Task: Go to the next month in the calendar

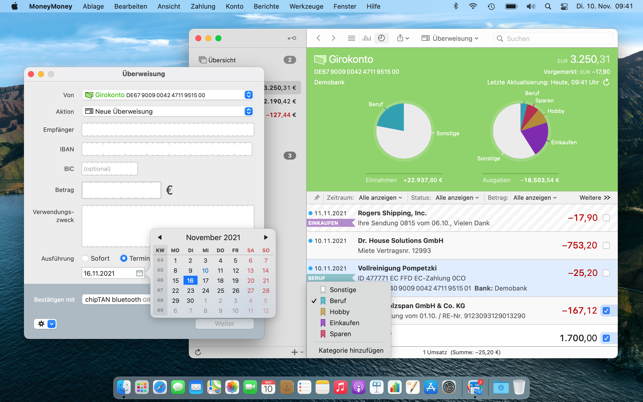Action: click(x=266, y=237)
